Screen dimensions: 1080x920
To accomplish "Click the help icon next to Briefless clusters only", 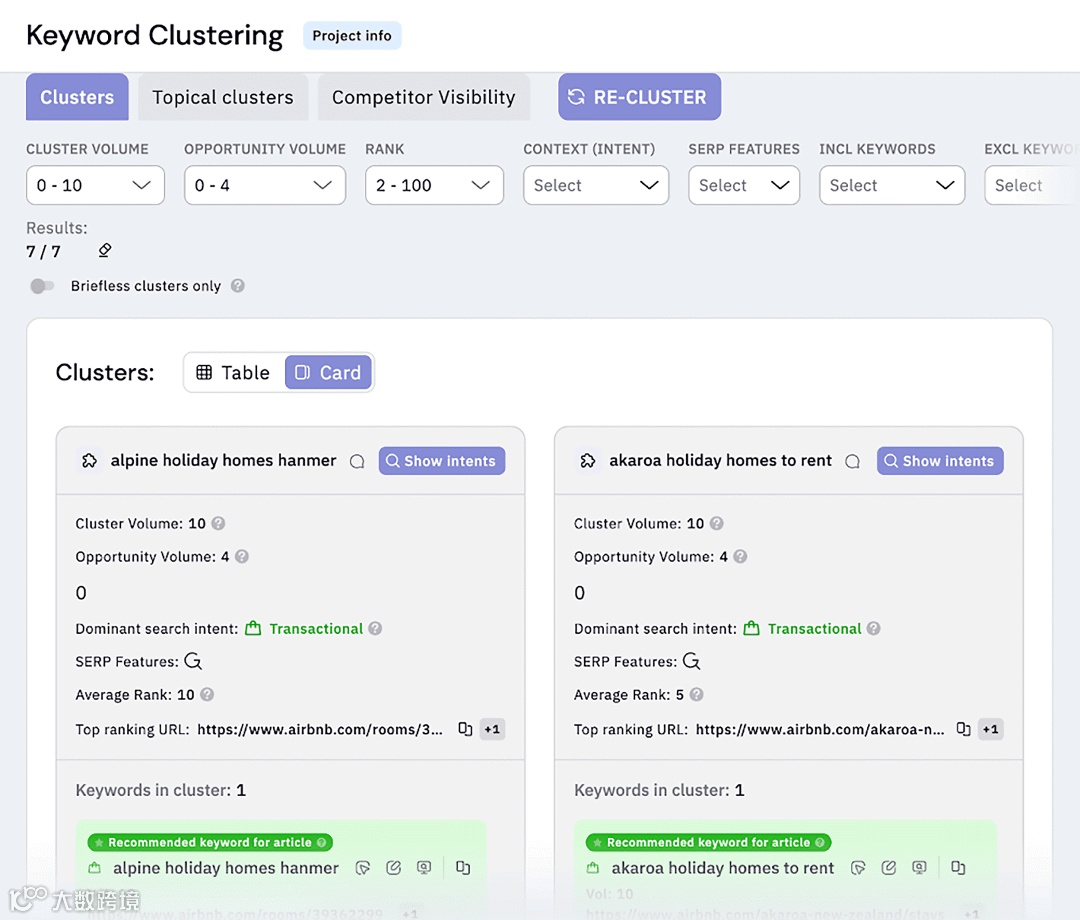I will (238, 285).
